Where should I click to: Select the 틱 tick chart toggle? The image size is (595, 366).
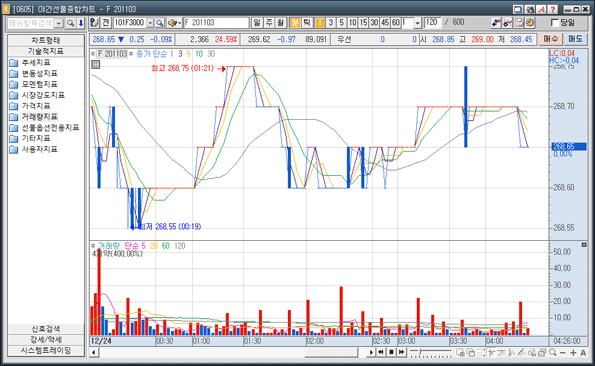click(307, 23)
